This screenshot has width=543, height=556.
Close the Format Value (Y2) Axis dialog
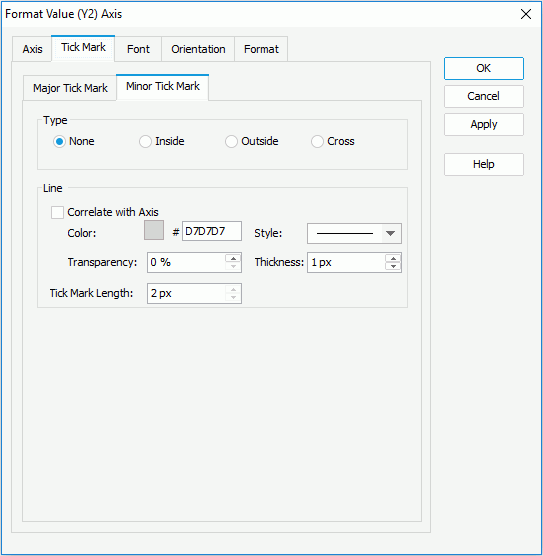(x=526, y=14)
